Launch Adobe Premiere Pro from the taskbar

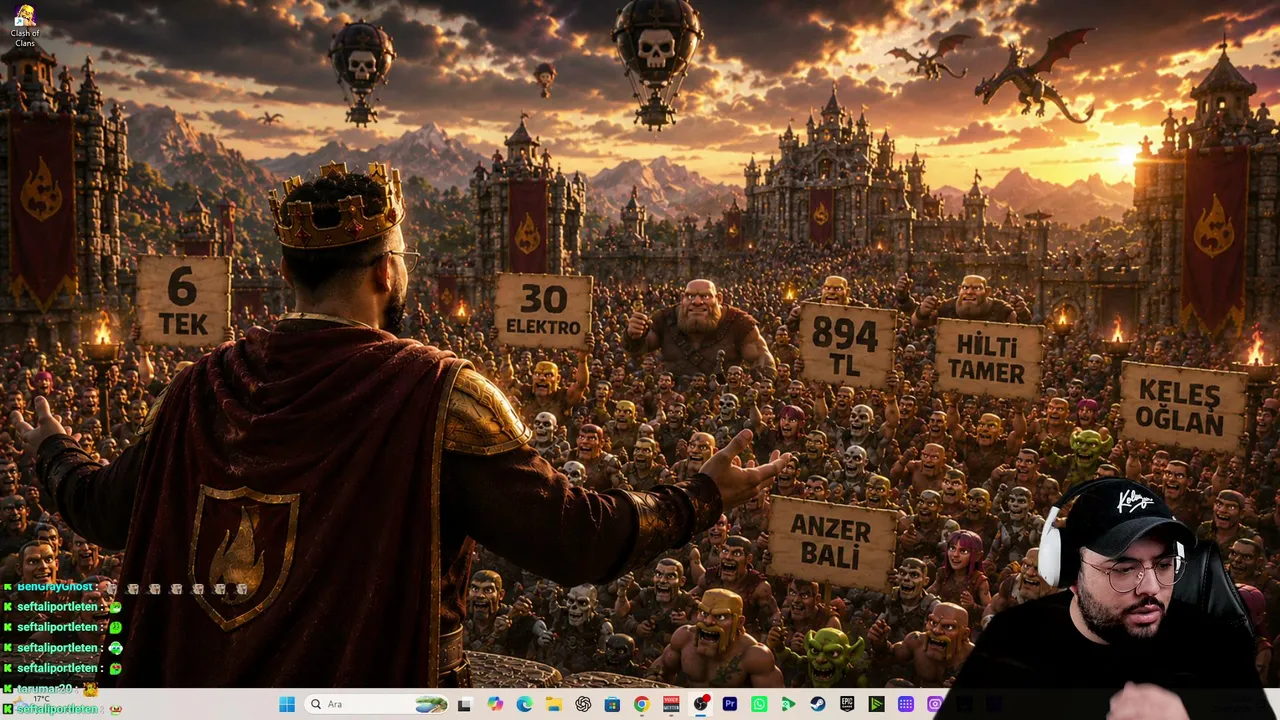pyautogui.click(x=730, y=704)
